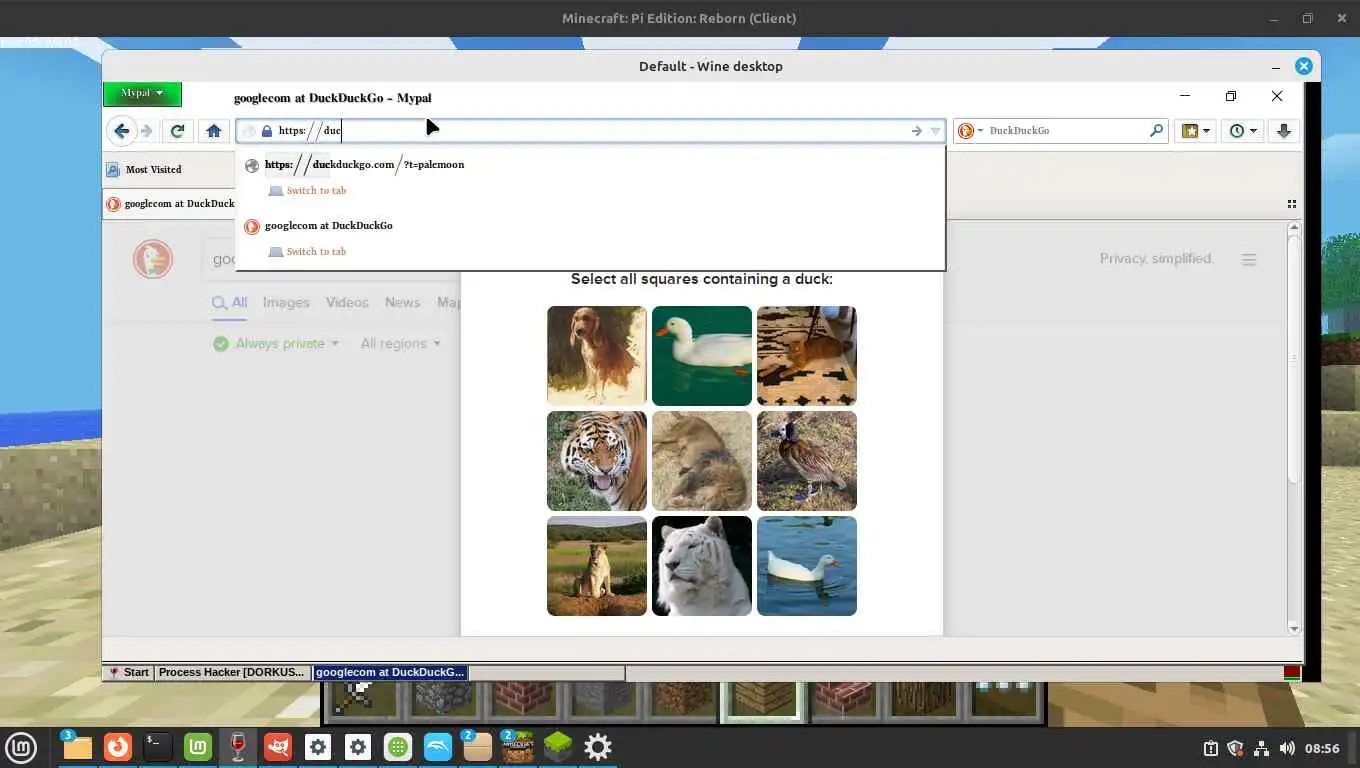Viewport: 1360px width, 768px height.
Task: Open the Home page icon
Action: pos(213,131)
